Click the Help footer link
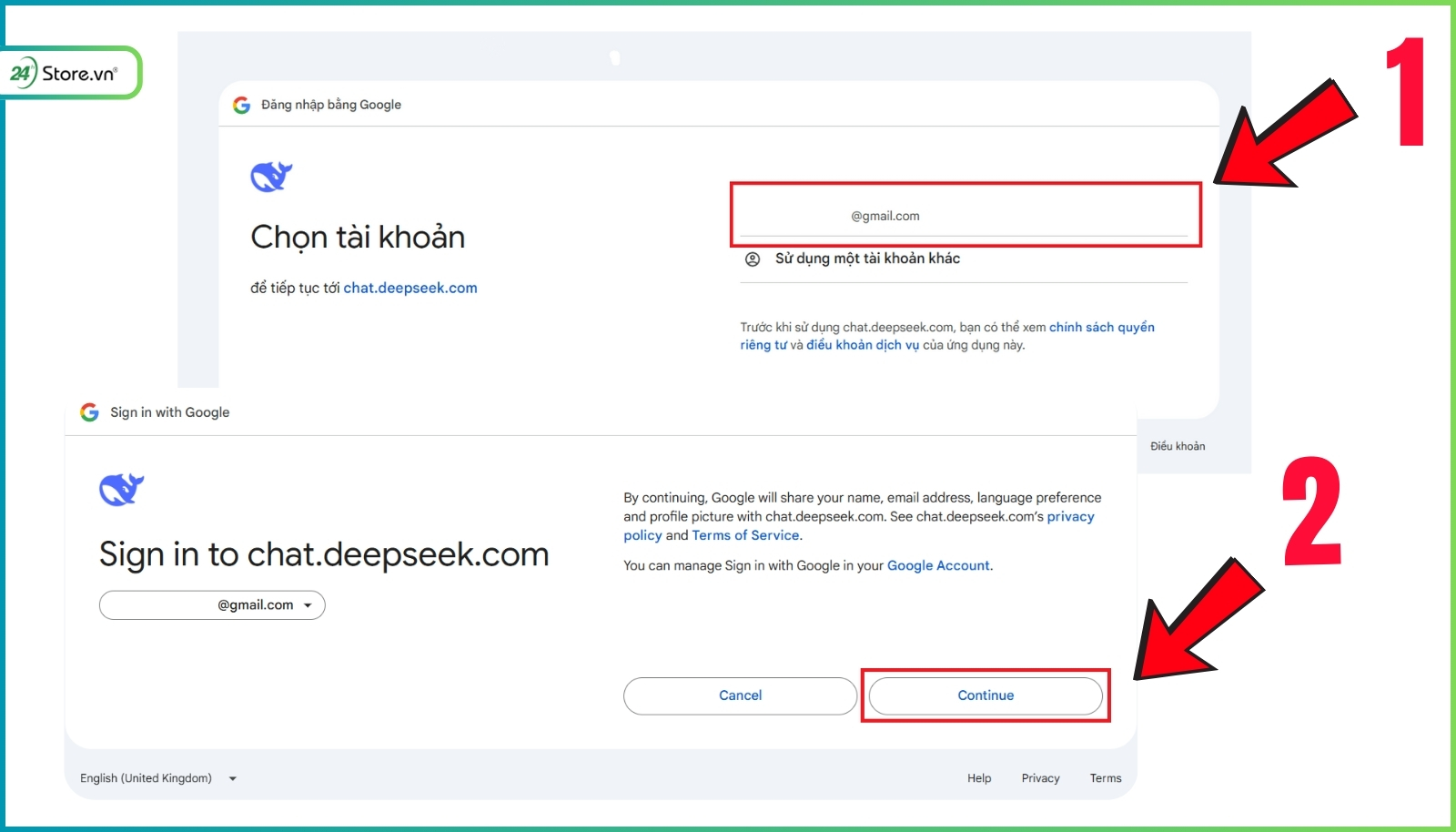This screenshot has width=1456, height=832. 979,778
